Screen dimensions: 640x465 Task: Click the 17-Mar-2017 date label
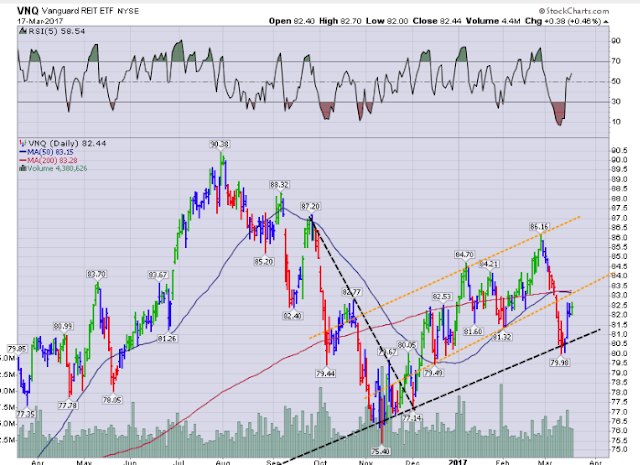point(40,21)
